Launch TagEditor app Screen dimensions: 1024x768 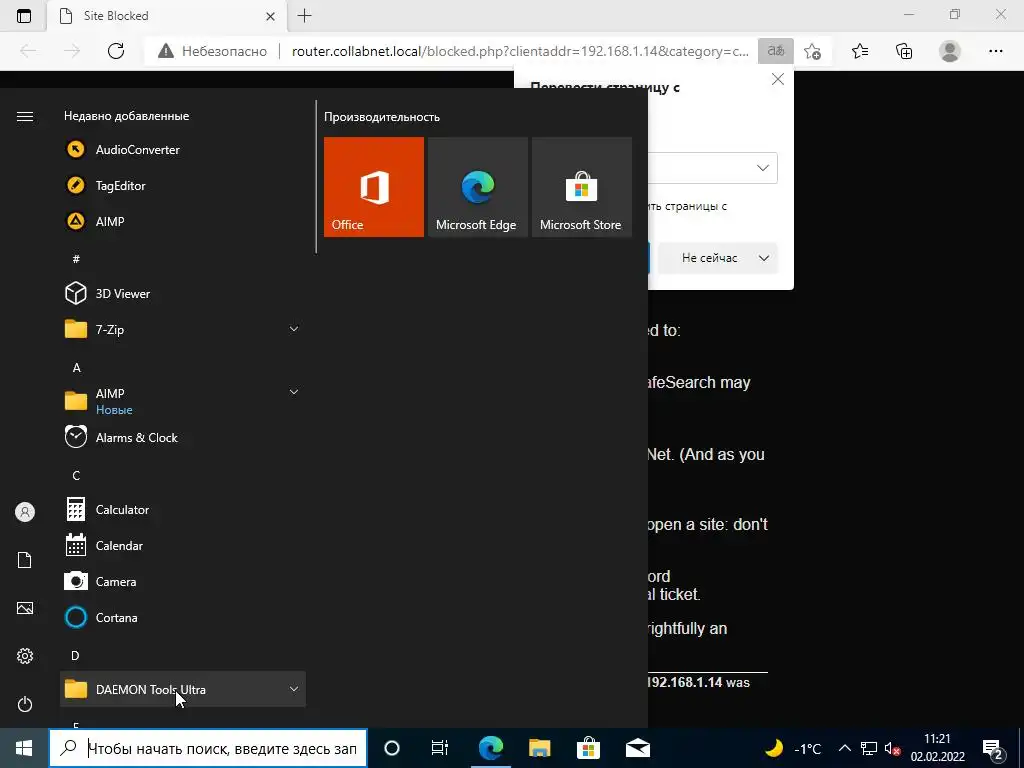pos(183,185)
